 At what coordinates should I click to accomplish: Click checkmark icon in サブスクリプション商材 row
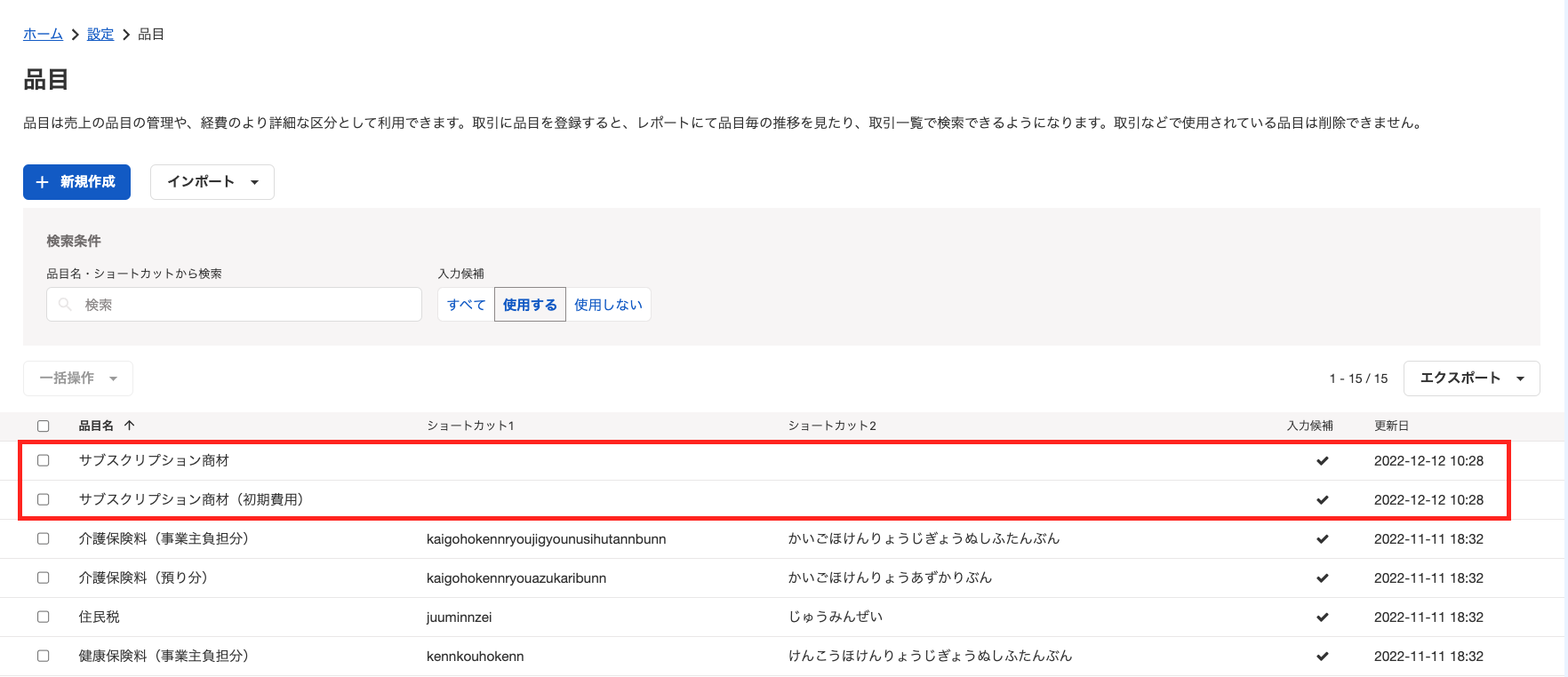tap(1322, 461)
